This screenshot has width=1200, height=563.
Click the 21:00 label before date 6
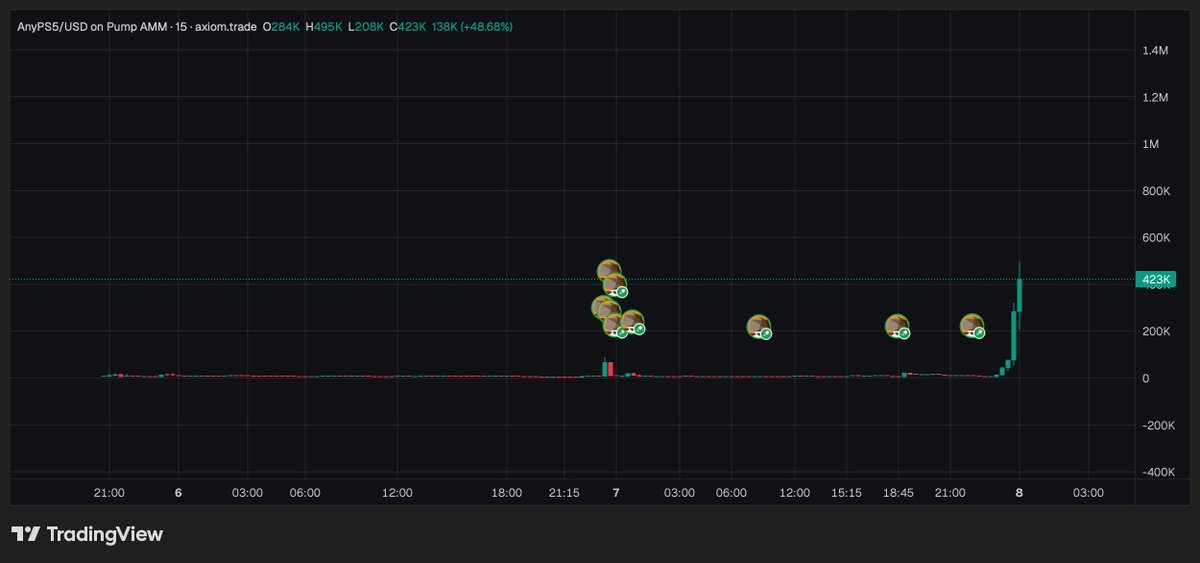pyautogui.click(x=109, y=493)
